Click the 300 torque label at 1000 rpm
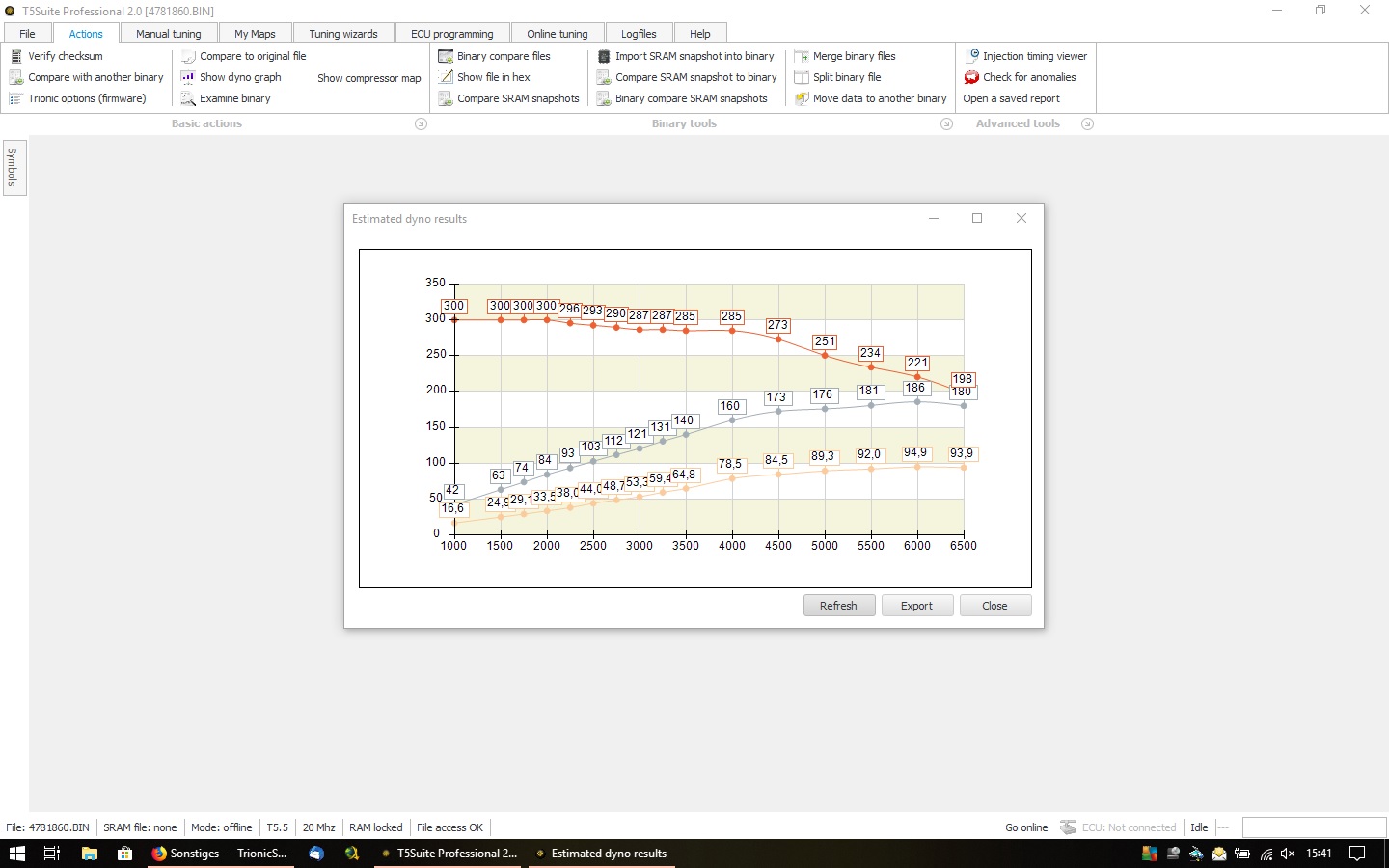 point(453,306)
